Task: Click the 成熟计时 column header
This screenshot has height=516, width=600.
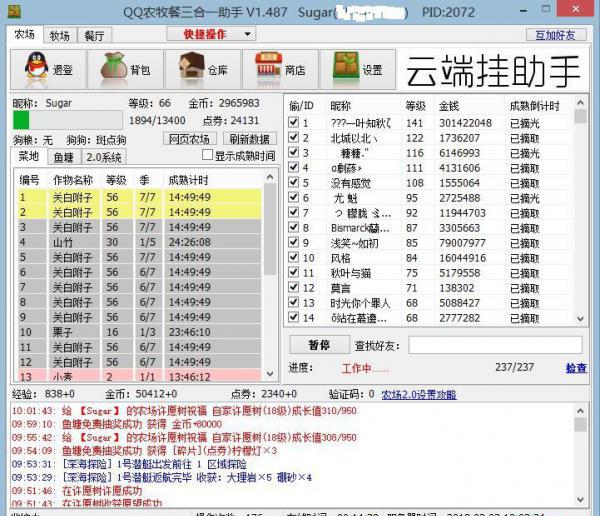Action: click(x=188, y=180)
